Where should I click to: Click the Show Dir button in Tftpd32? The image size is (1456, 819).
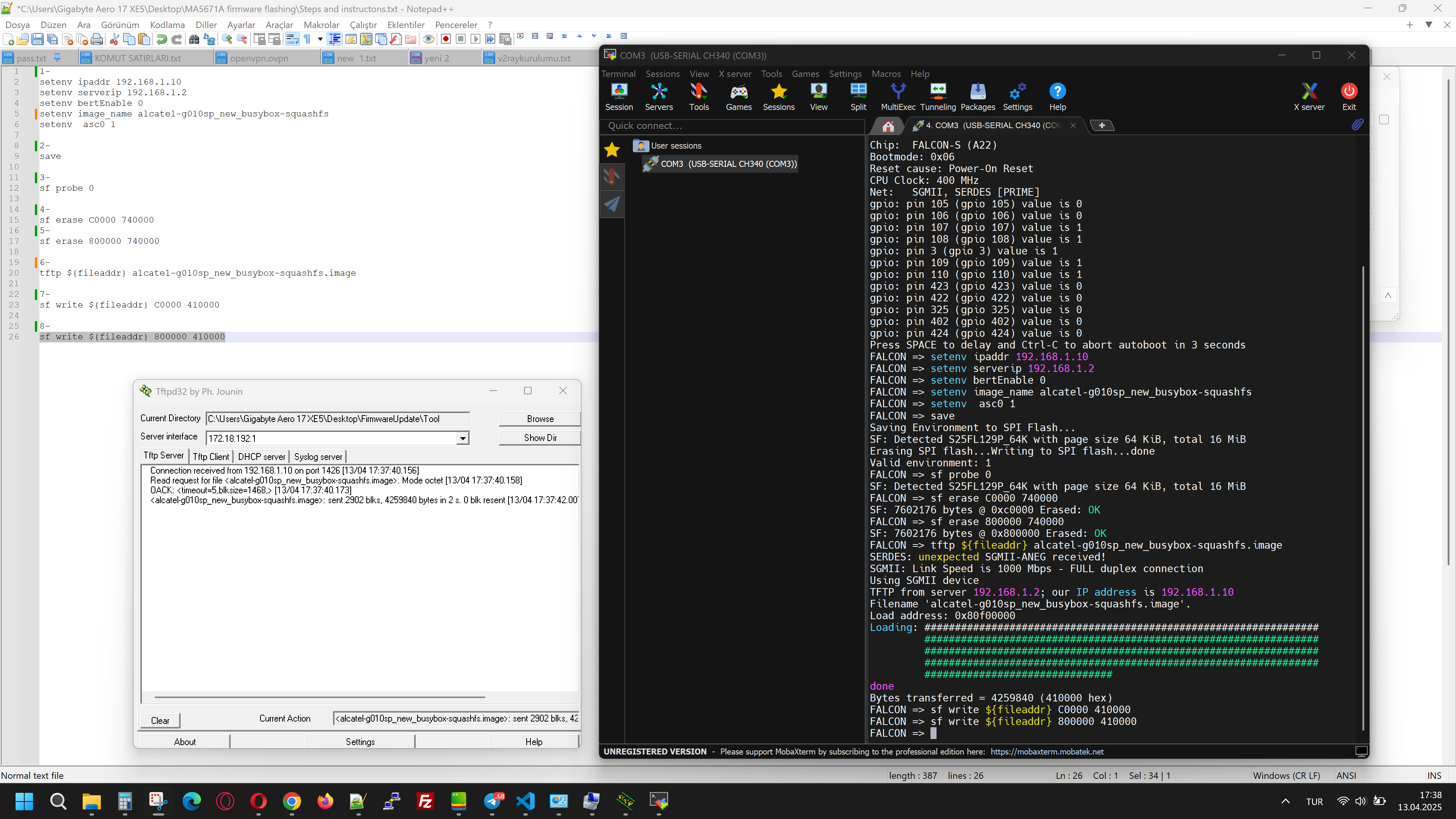point(540,438)
